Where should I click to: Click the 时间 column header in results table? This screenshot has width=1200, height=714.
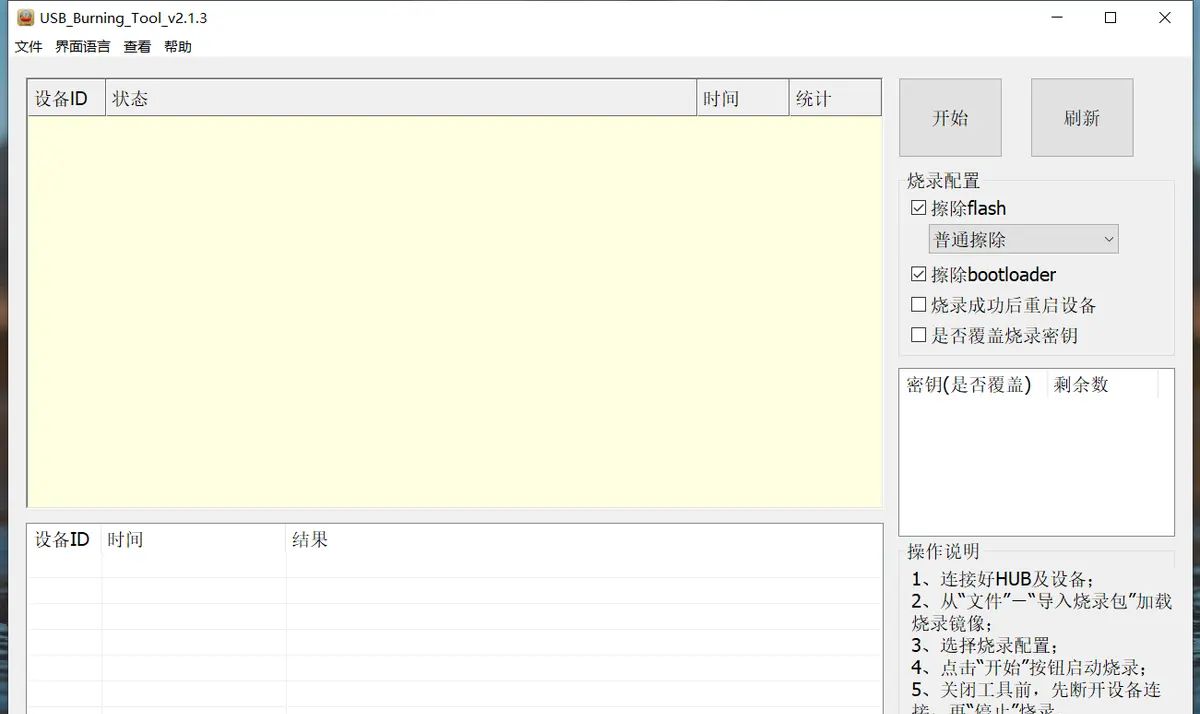tap(194, 540)
